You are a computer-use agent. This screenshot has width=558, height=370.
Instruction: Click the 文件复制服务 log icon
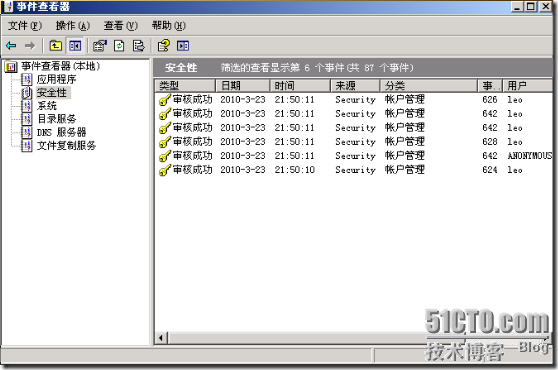tap(27, 146)
